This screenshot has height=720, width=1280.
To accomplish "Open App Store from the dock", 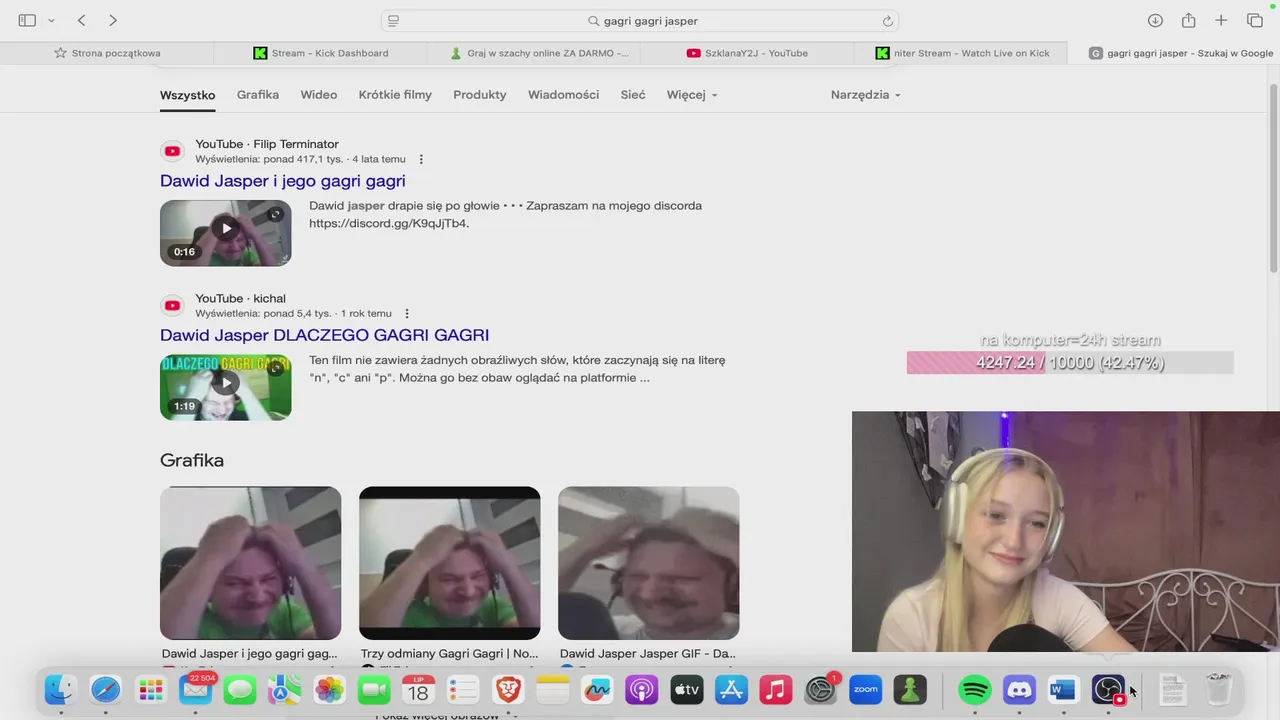I will point(731,689).
